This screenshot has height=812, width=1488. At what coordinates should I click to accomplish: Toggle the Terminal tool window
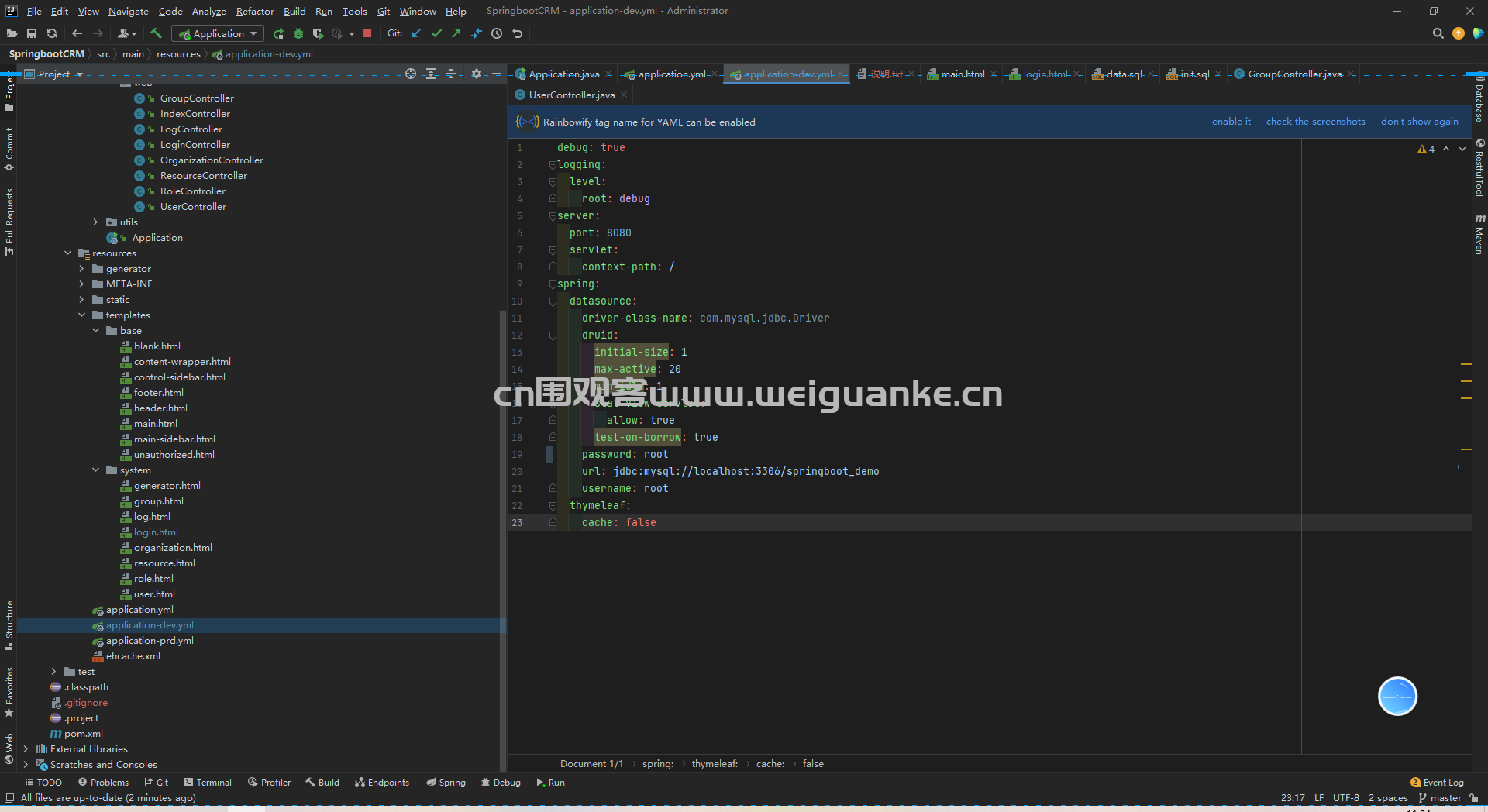(208, 783)
